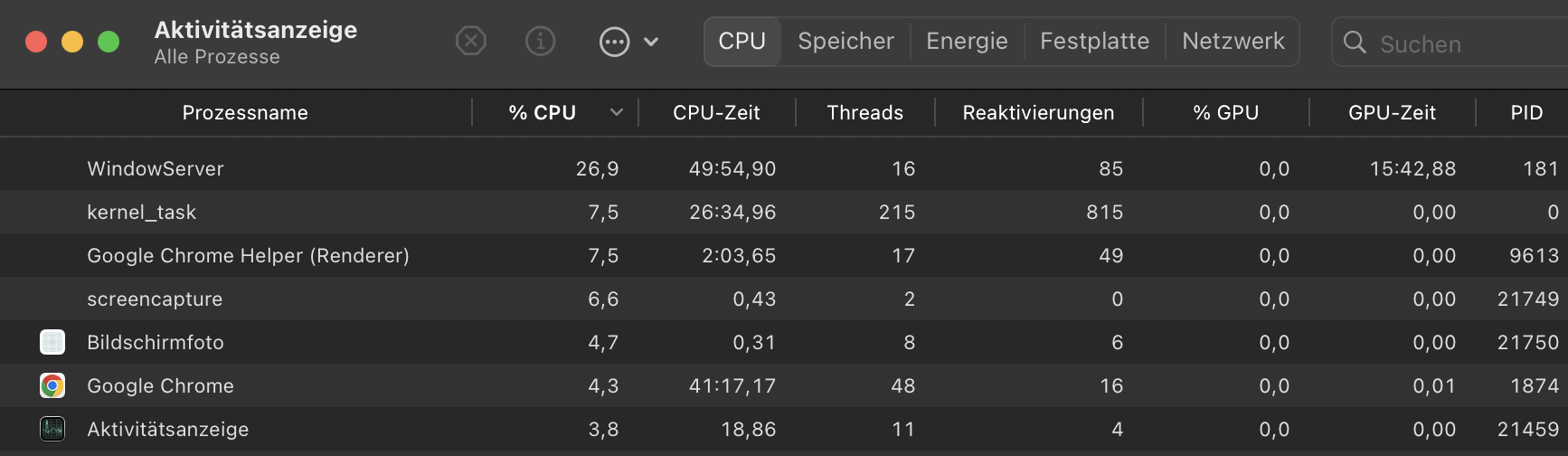Click the stop process X icon

470,41
